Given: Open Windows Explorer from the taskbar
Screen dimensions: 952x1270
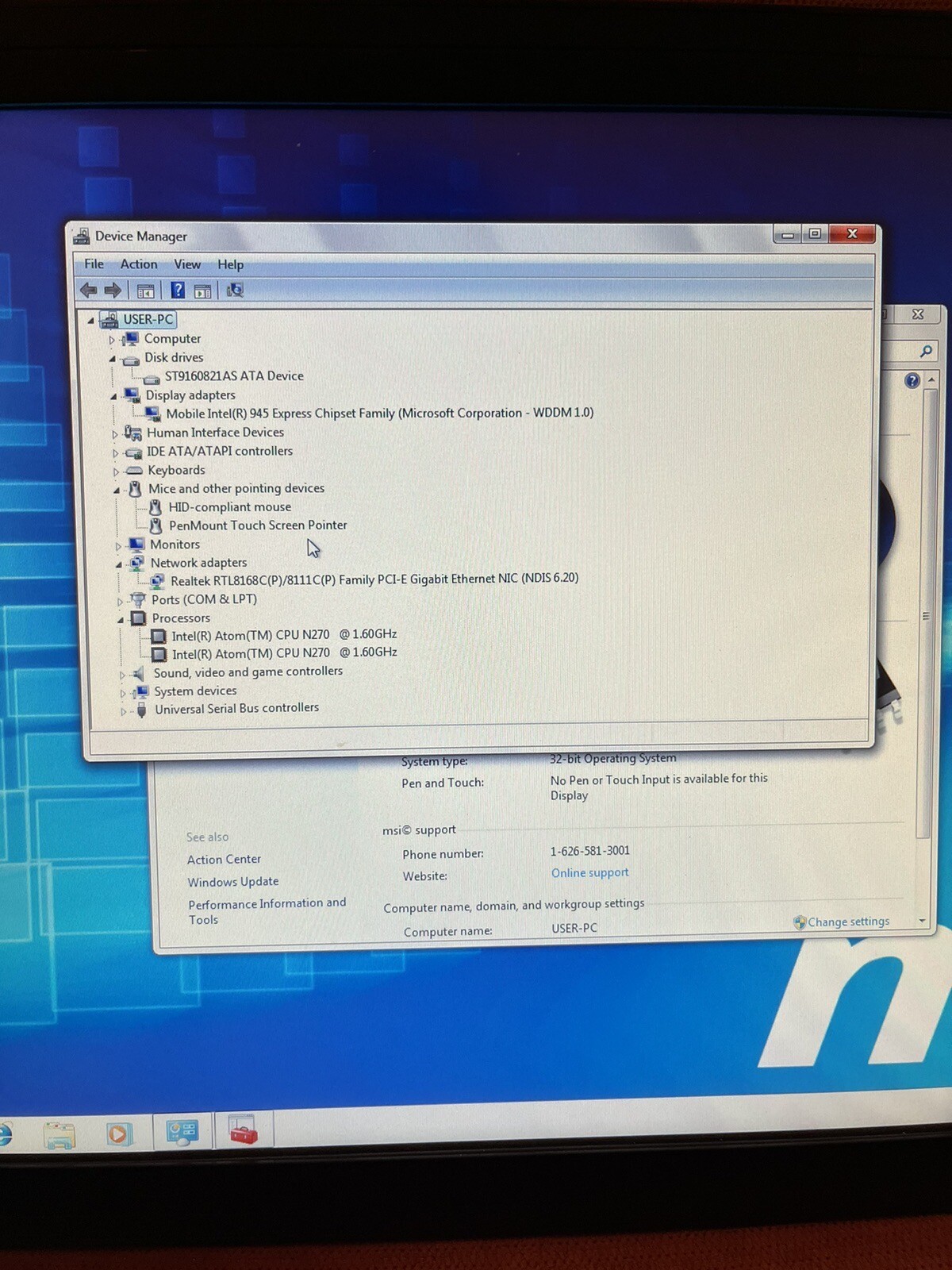Looking at the screenshot, I should pos(59,1136).
